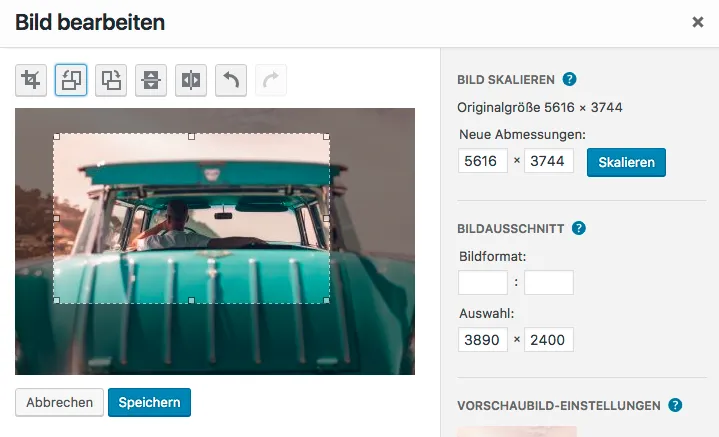Open help for Bild skalieren
719x437 pixels.
click(569, 79)
